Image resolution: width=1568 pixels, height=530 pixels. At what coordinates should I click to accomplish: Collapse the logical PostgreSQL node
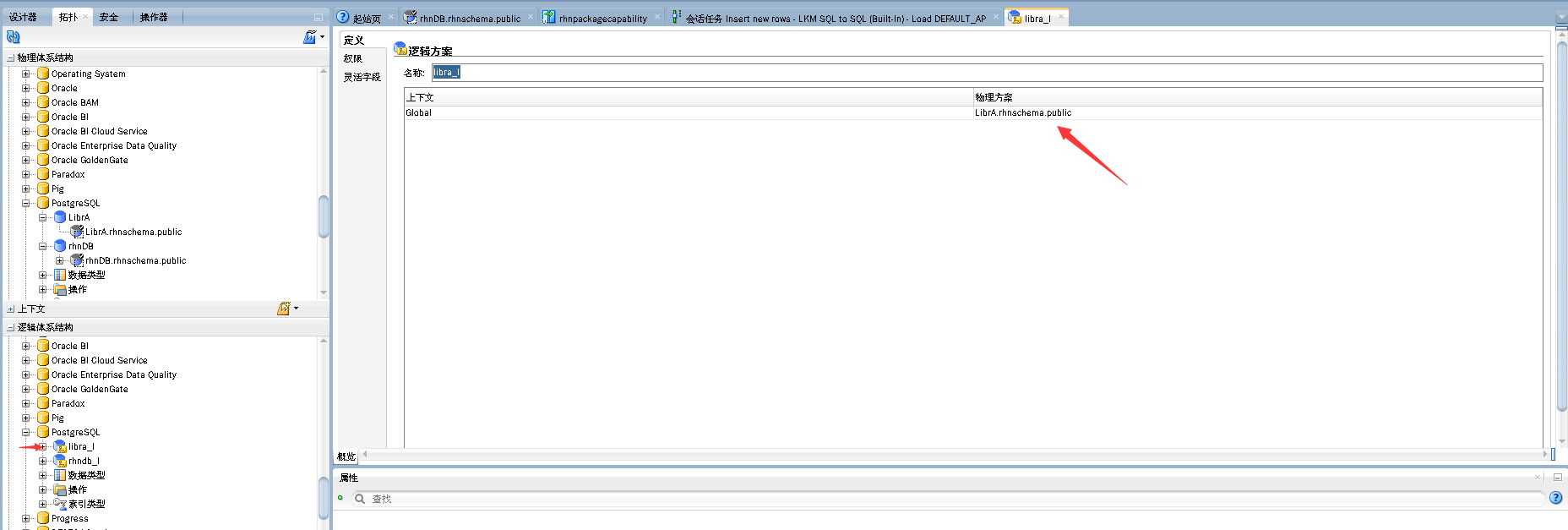[25, 432]
